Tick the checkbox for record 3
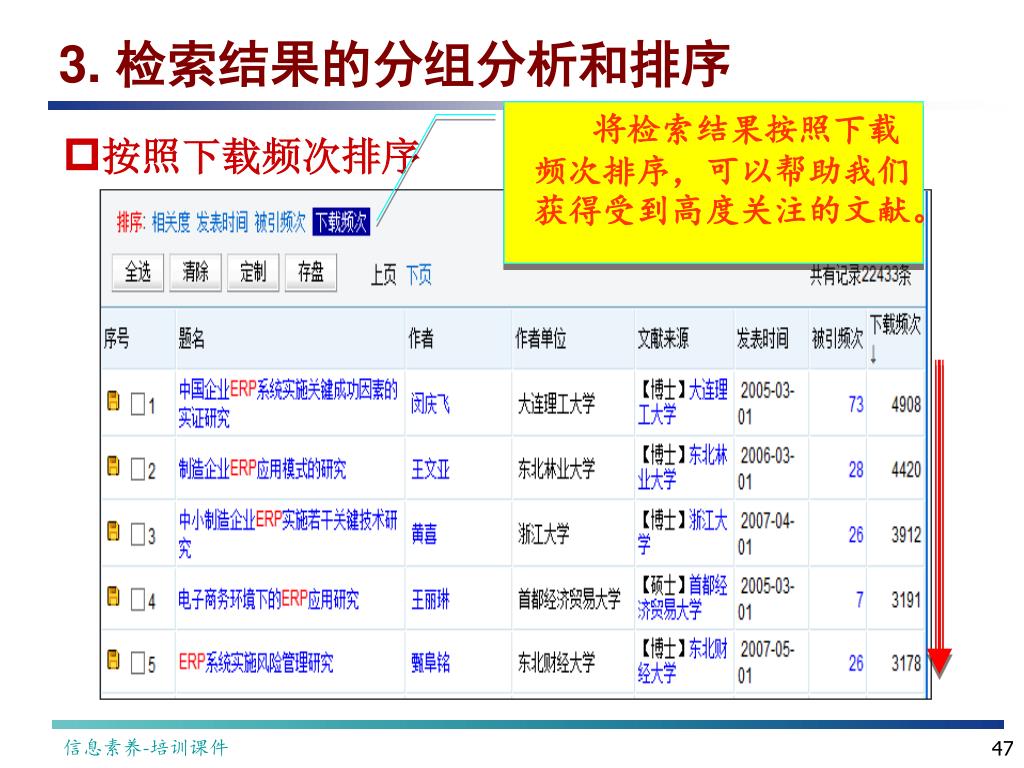 138,534
